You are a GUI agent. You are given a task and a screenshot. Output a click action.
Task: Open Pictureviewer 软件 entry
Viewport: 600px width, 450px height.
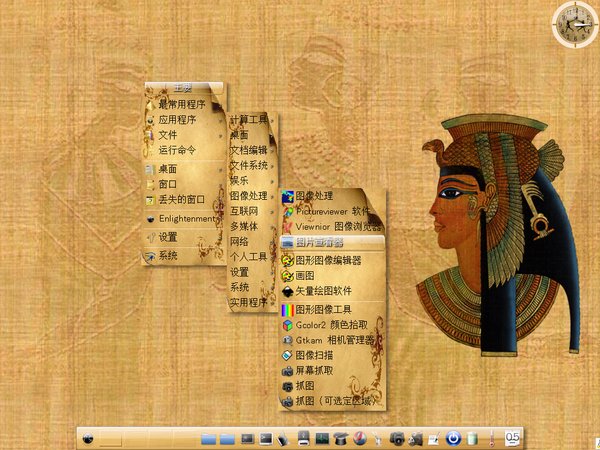(x=327, y=212)
